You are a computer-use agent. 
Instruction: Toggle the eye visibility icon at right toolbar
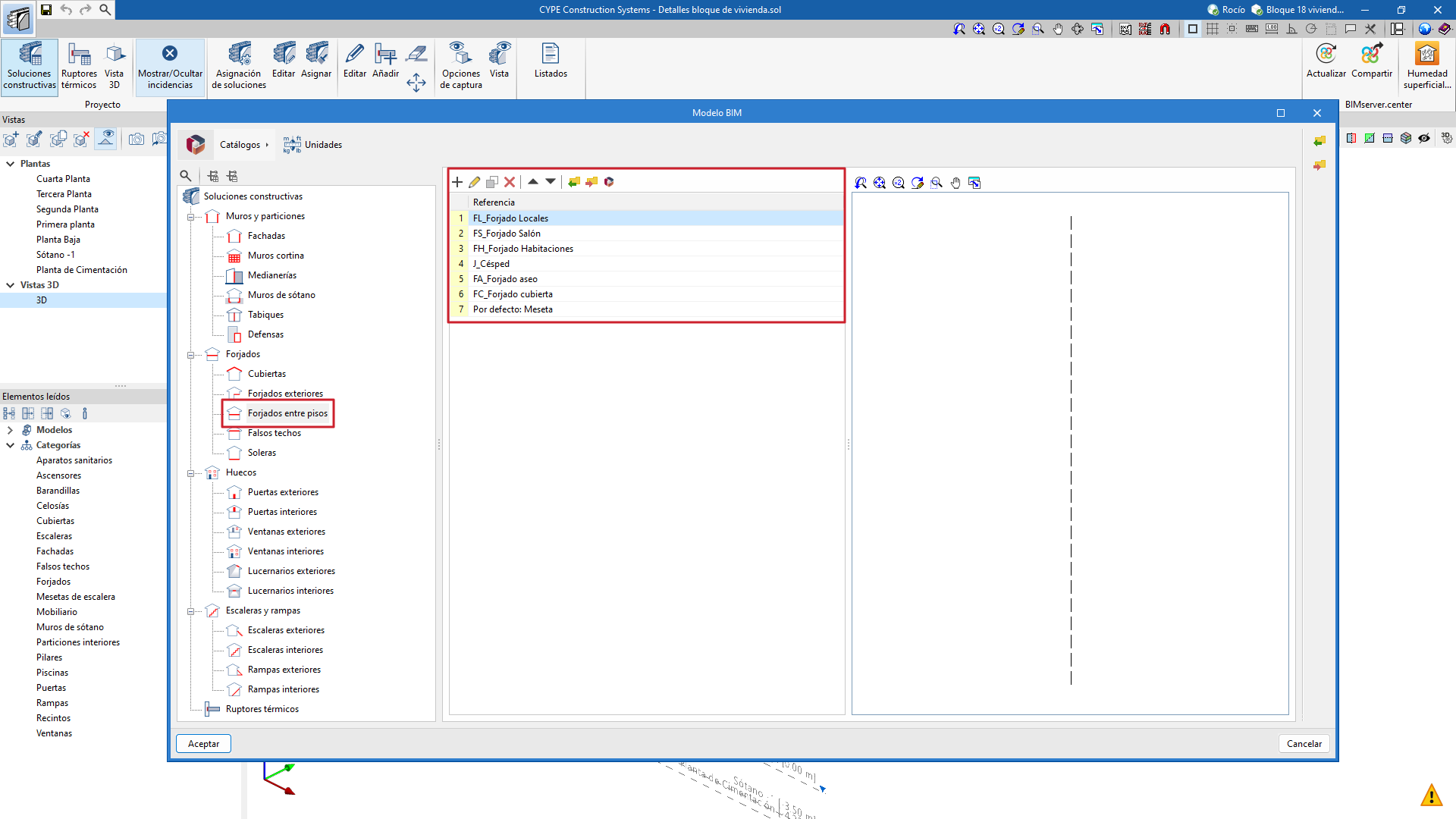point(1424,138)
